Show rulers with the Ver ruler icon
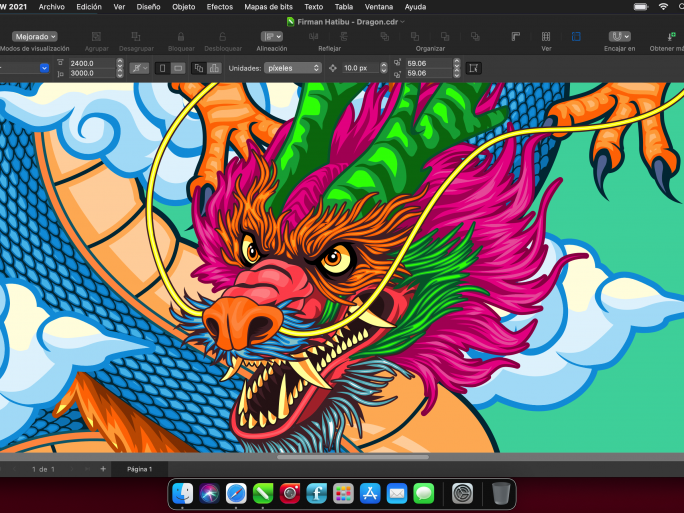Viewport: 684px width, 513px height. [516, 37]
